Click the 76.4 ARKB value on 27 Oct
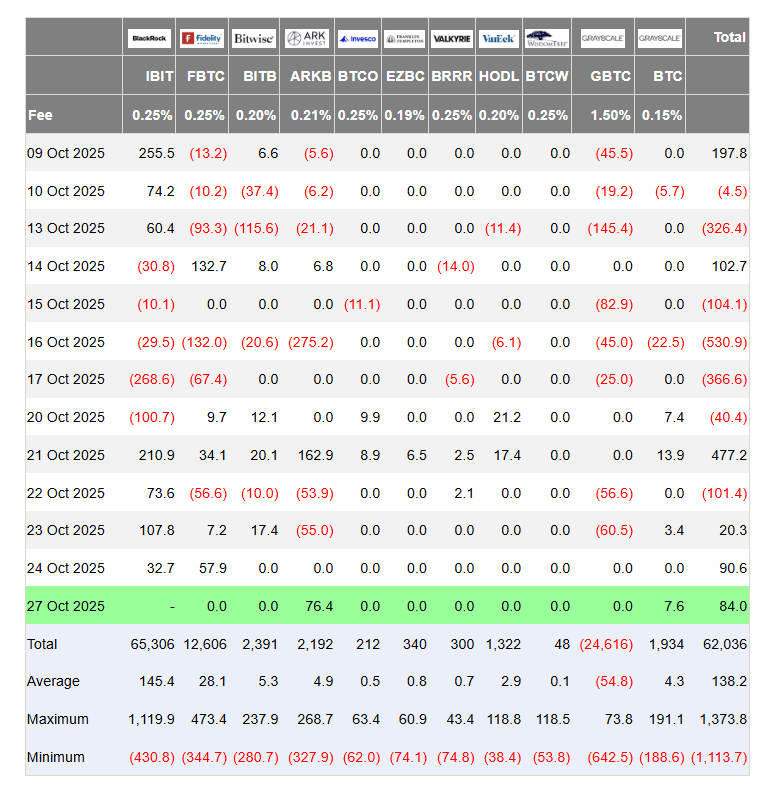This screenshot has width=781, height=801. click(x=319, y=606)
